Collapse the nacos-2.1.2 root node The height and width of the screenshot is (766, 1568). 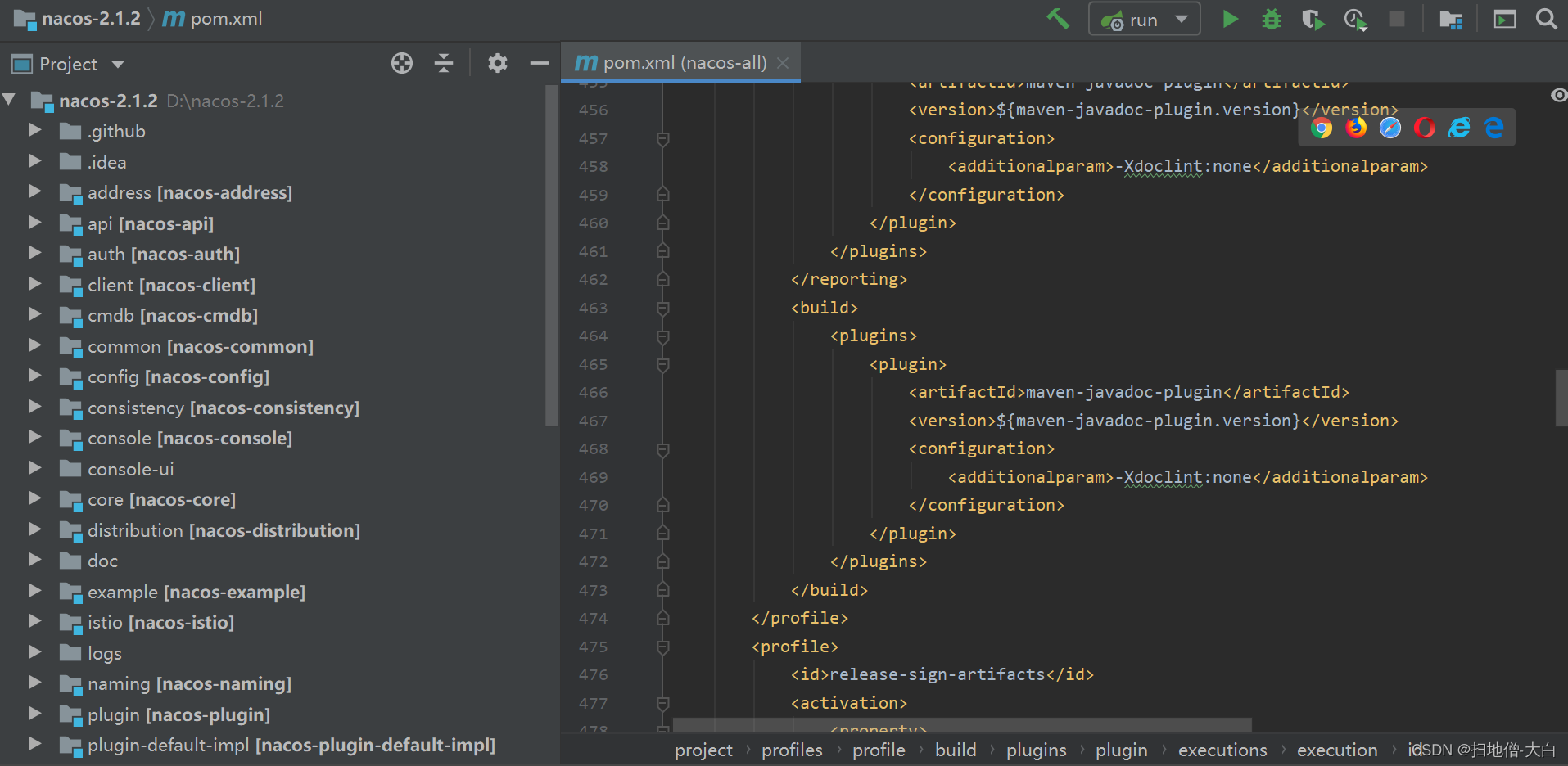point(10,100)
